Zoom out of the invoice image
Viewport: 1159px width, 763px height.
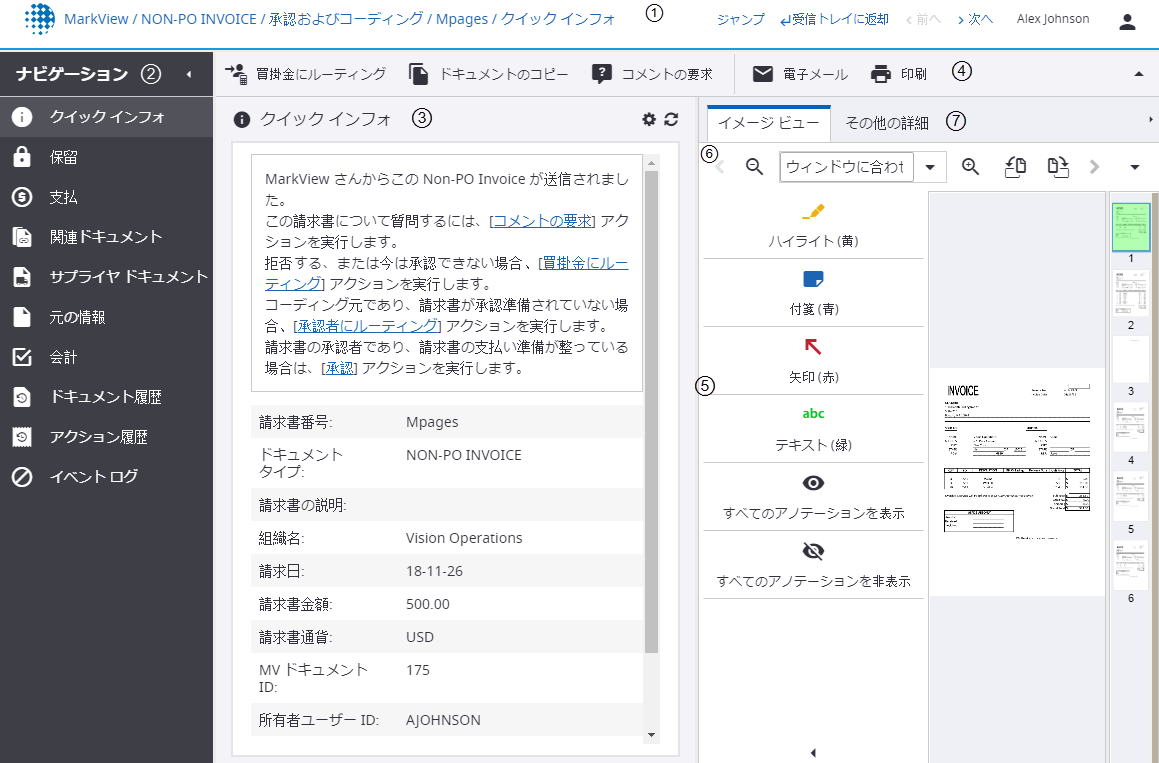[x=753, y=167]
